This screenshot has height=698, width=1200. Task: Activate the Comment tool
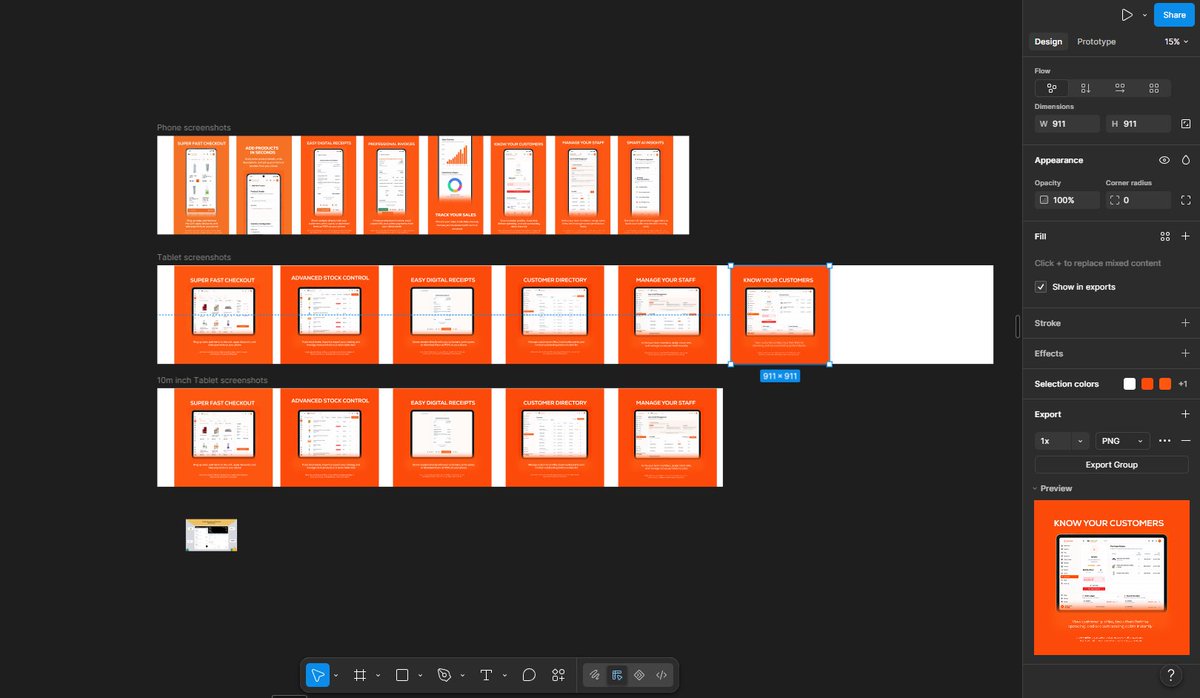[x=529, y=675]
